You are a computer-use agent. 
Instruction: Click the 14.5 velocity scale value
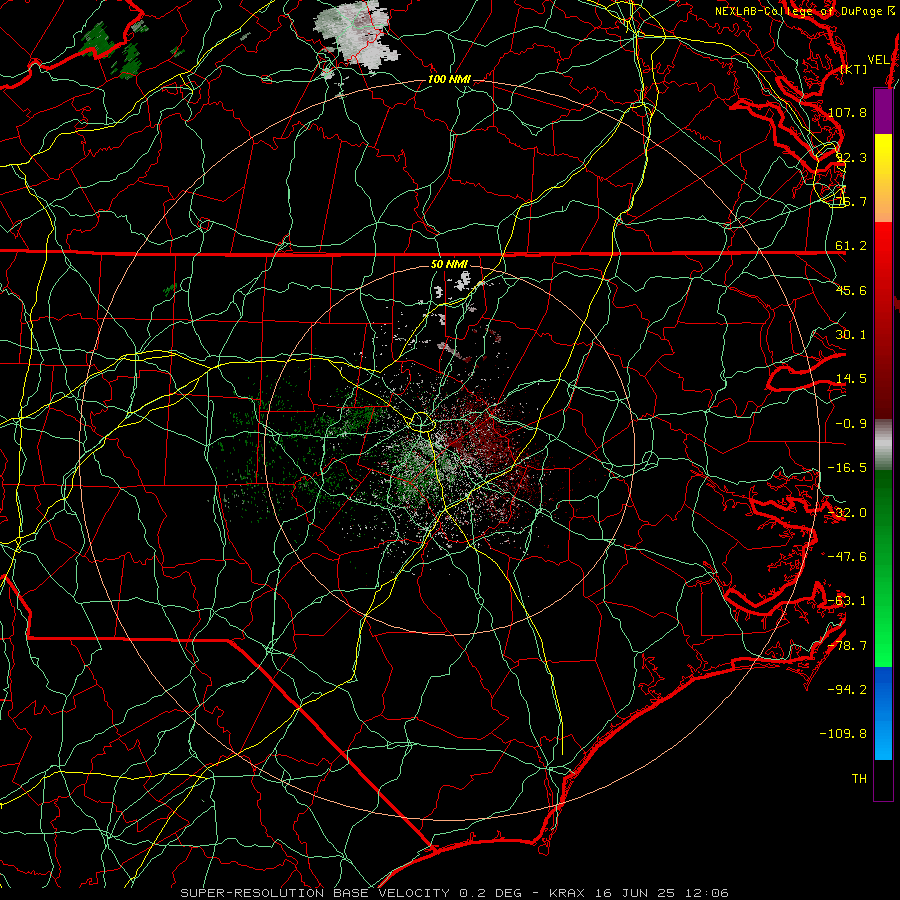tap(851, 379)
